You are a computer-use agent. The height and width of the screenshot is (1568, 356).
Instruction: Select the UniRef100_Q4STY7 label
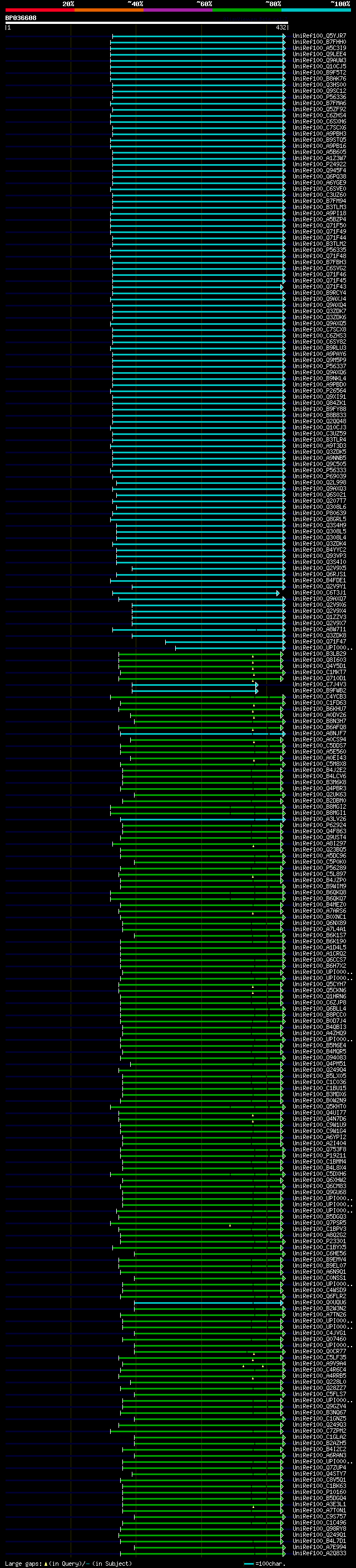pos(319,1473)
